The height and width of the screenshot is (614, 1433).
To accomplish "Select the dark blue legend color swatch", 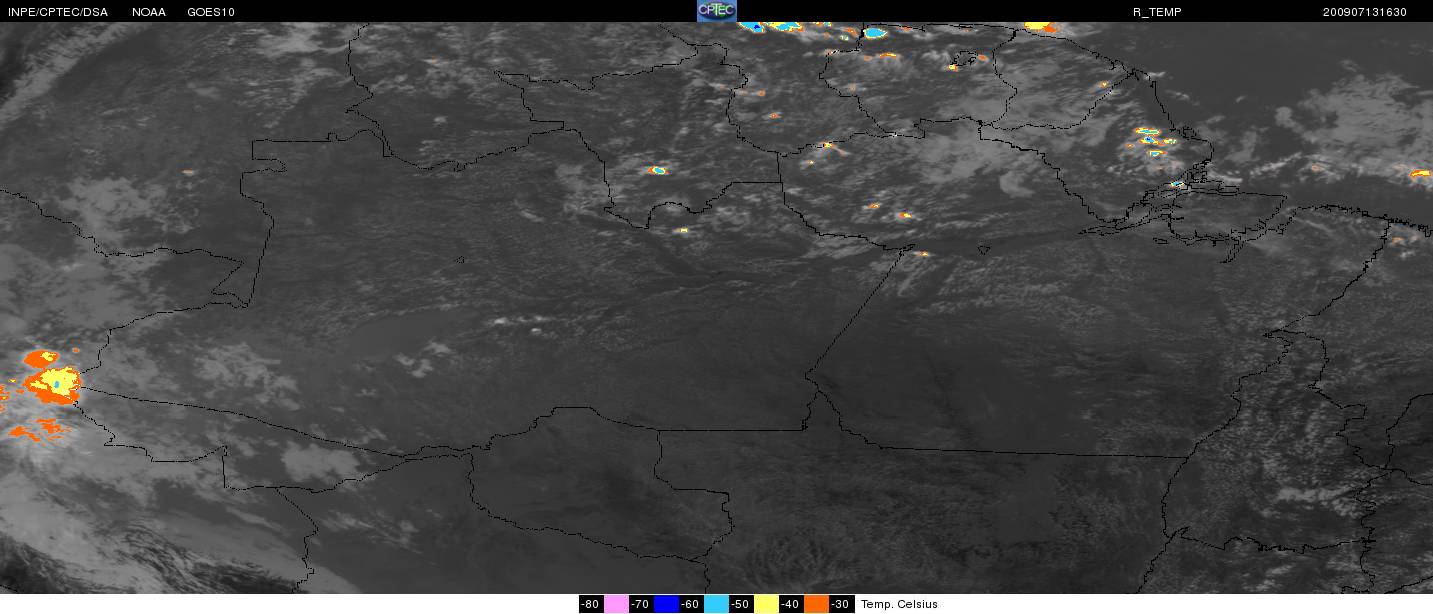I will 666,604.
